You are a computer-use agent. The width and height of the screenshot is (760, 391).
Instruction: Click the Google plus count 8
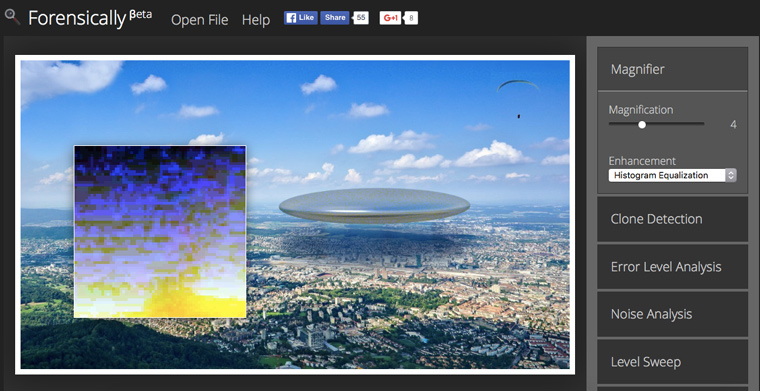(411, 18)
